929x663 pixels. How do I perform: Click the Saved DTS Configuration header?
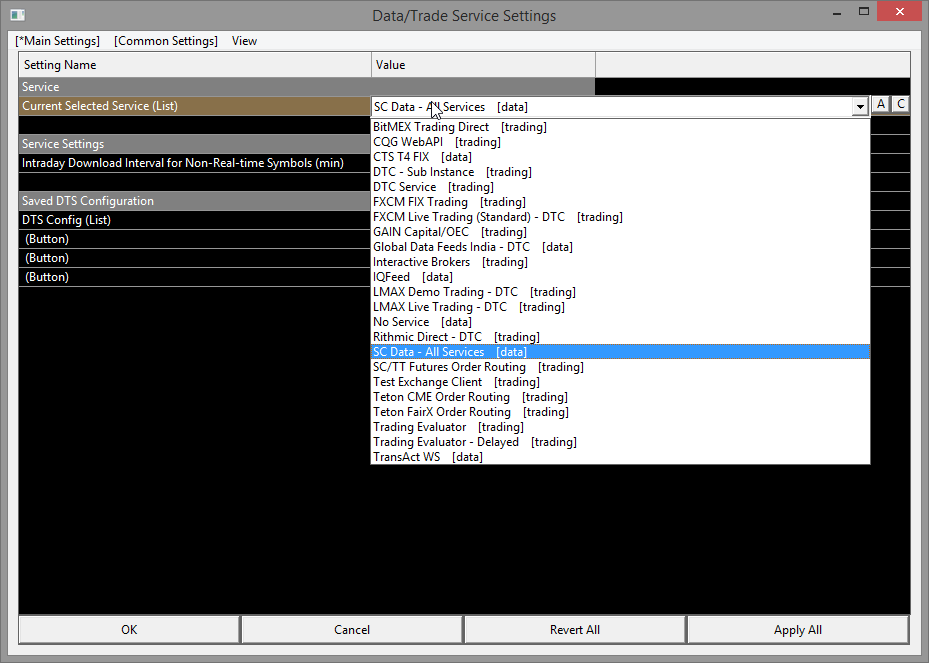[195, 201]
